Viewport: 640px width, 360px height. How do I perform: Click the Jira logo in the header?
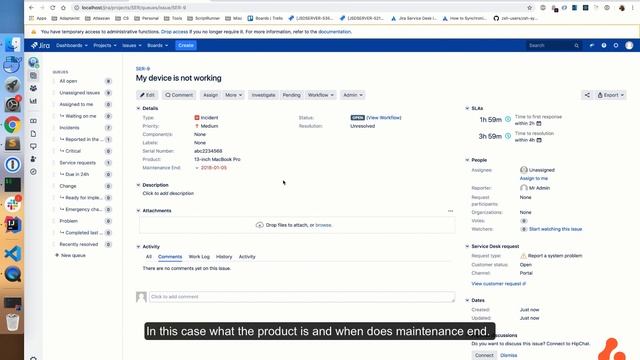[x=40, y=45]
